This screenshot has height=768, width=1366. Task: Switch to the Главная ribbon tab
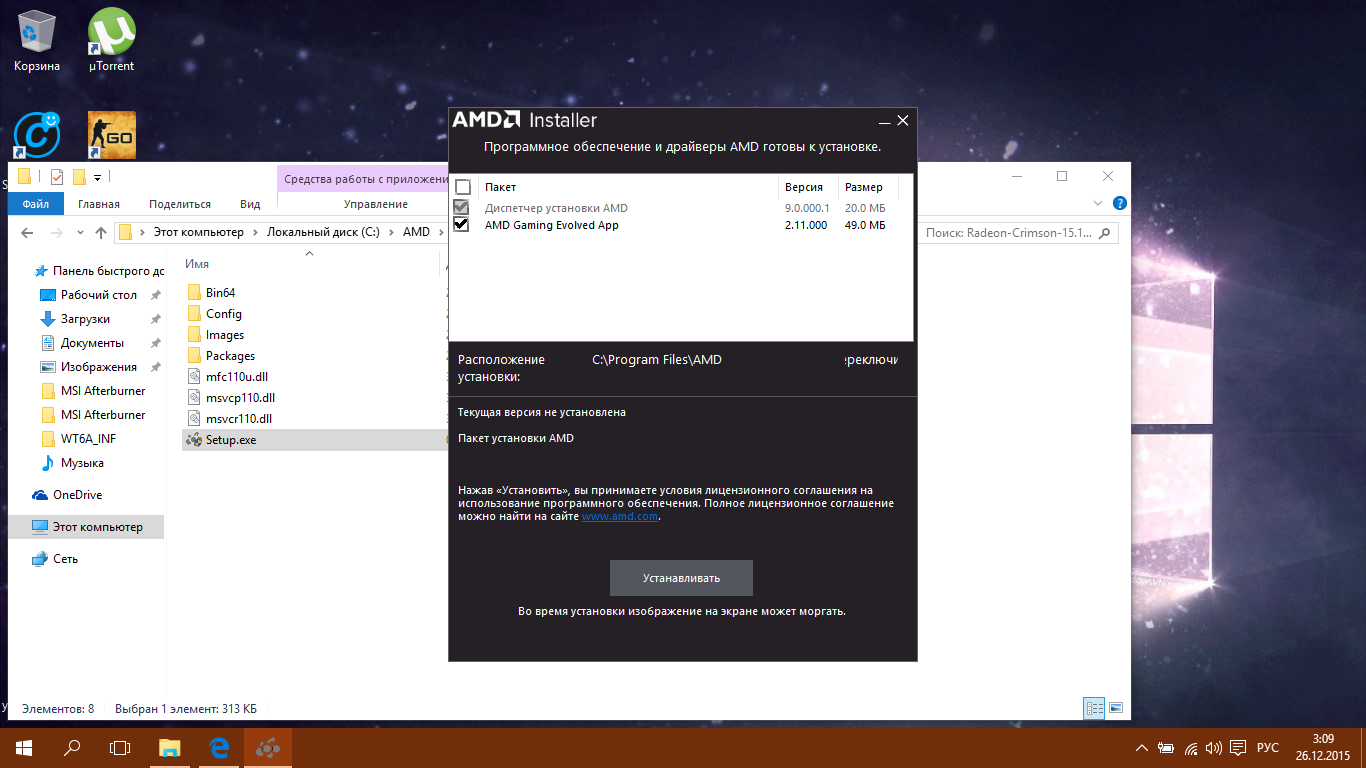coord(99,204)
